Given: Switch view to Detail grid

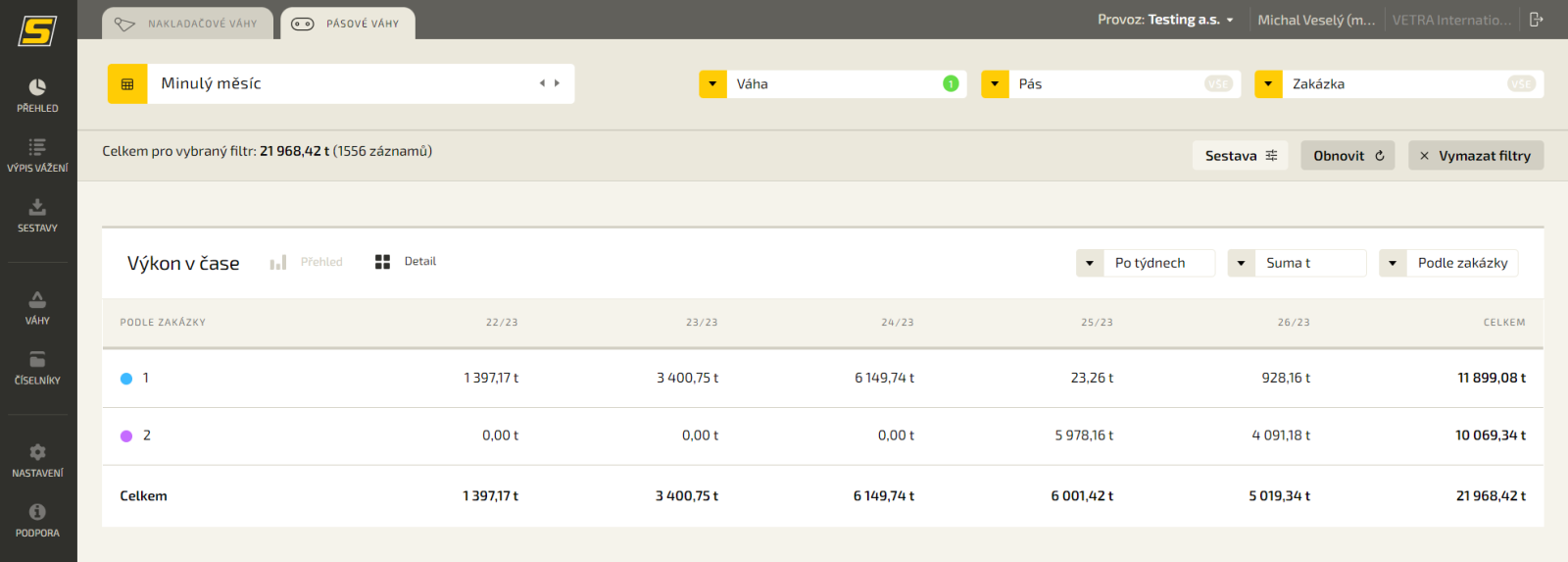Looking at the screenshot, I should [x=406, y=262].
